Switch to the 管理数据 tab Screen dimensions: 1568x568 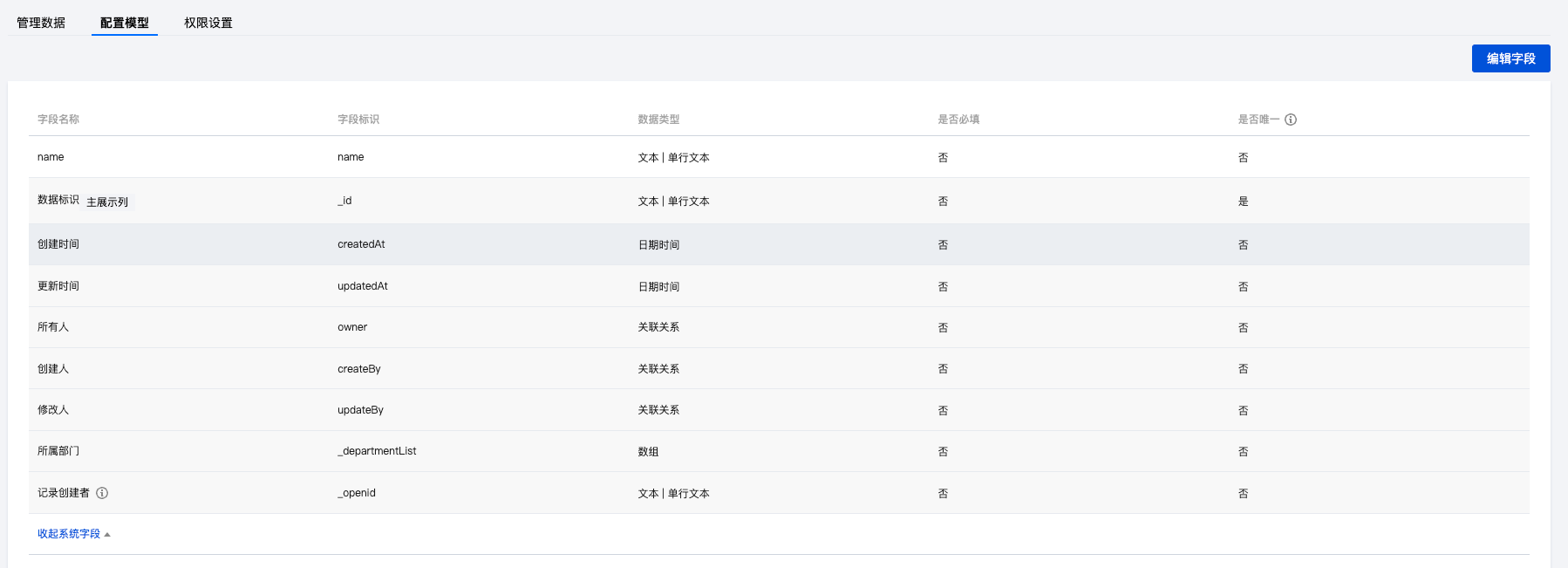pyautogui.click(x=41, y=23)
